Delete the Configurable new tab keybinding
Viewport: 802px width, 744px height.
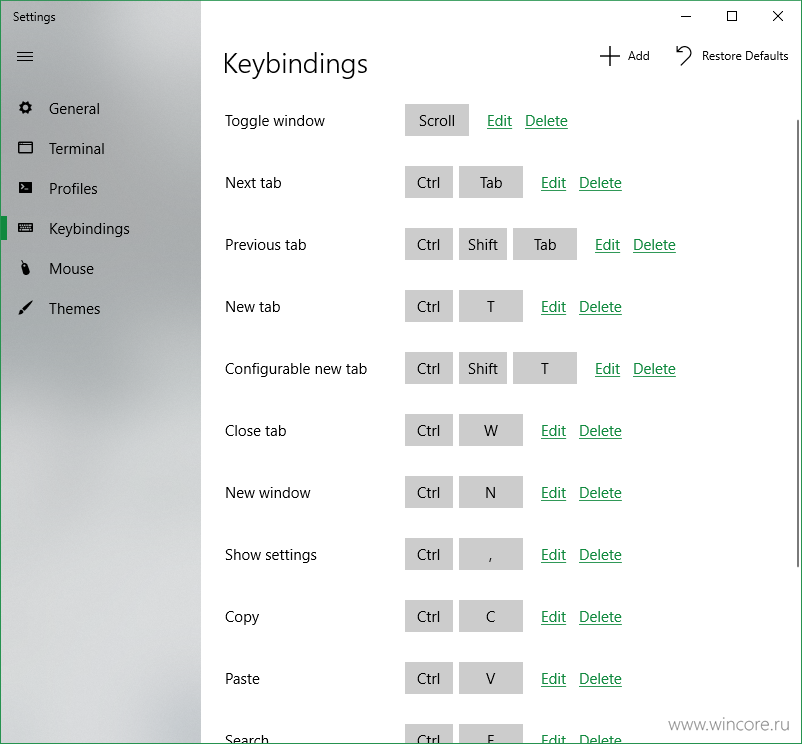(x=654, y=369)
